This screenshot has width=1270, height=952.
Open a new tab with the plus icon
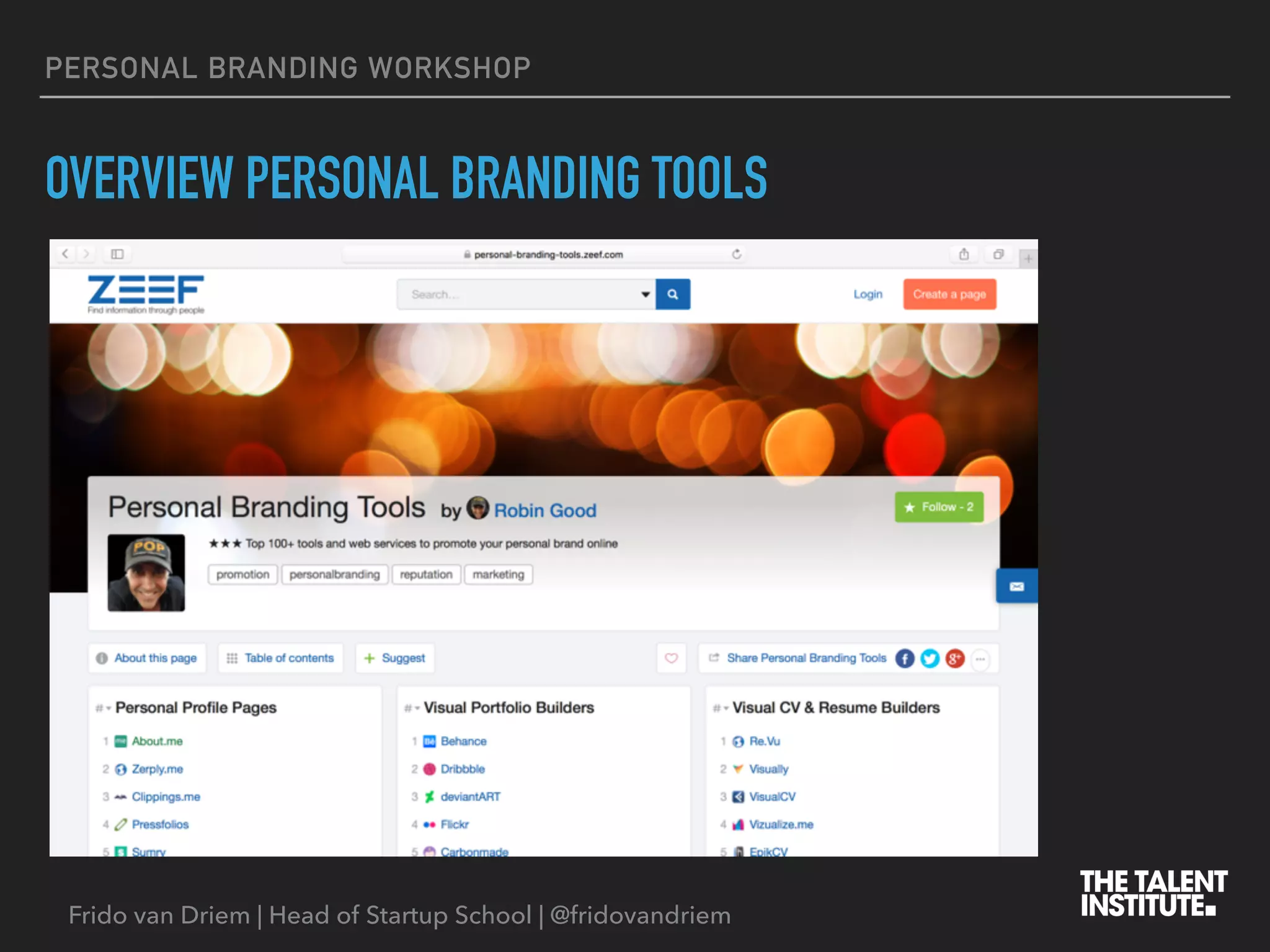tap(1028, 258)
